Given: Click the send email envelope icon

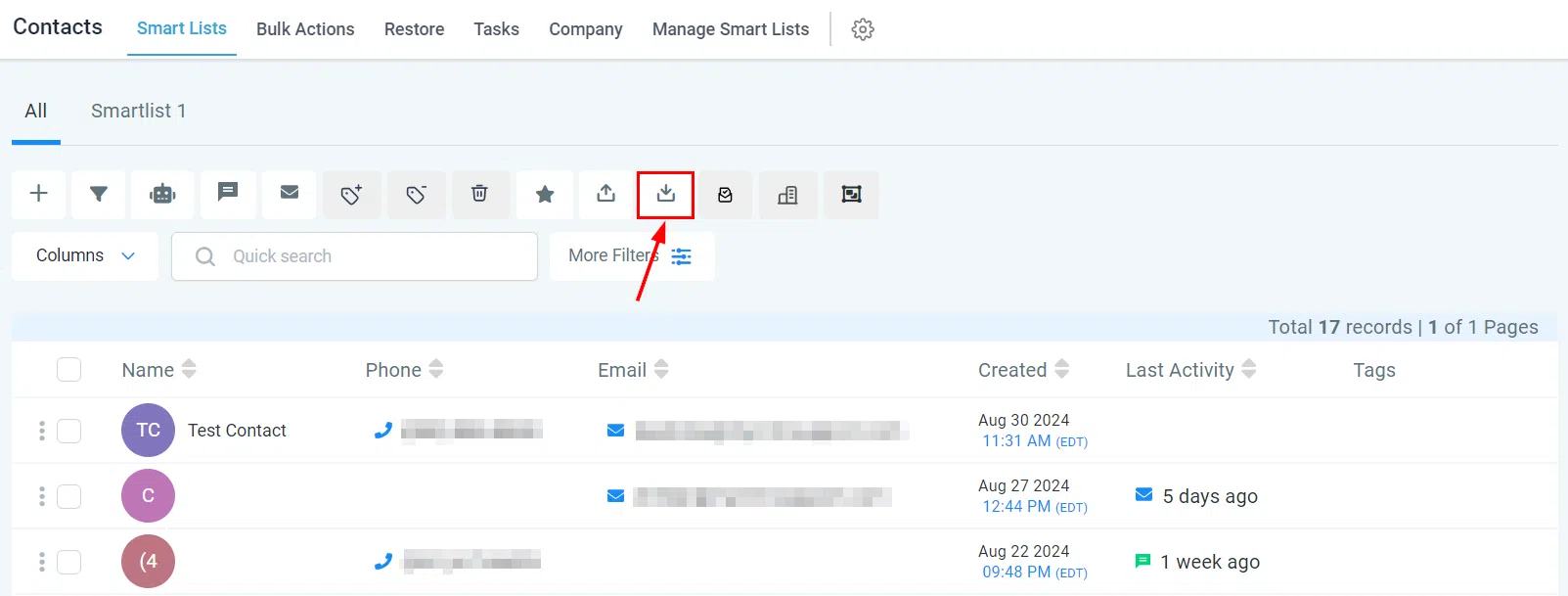Looking at the screenshot, I should tap(290, 193).
